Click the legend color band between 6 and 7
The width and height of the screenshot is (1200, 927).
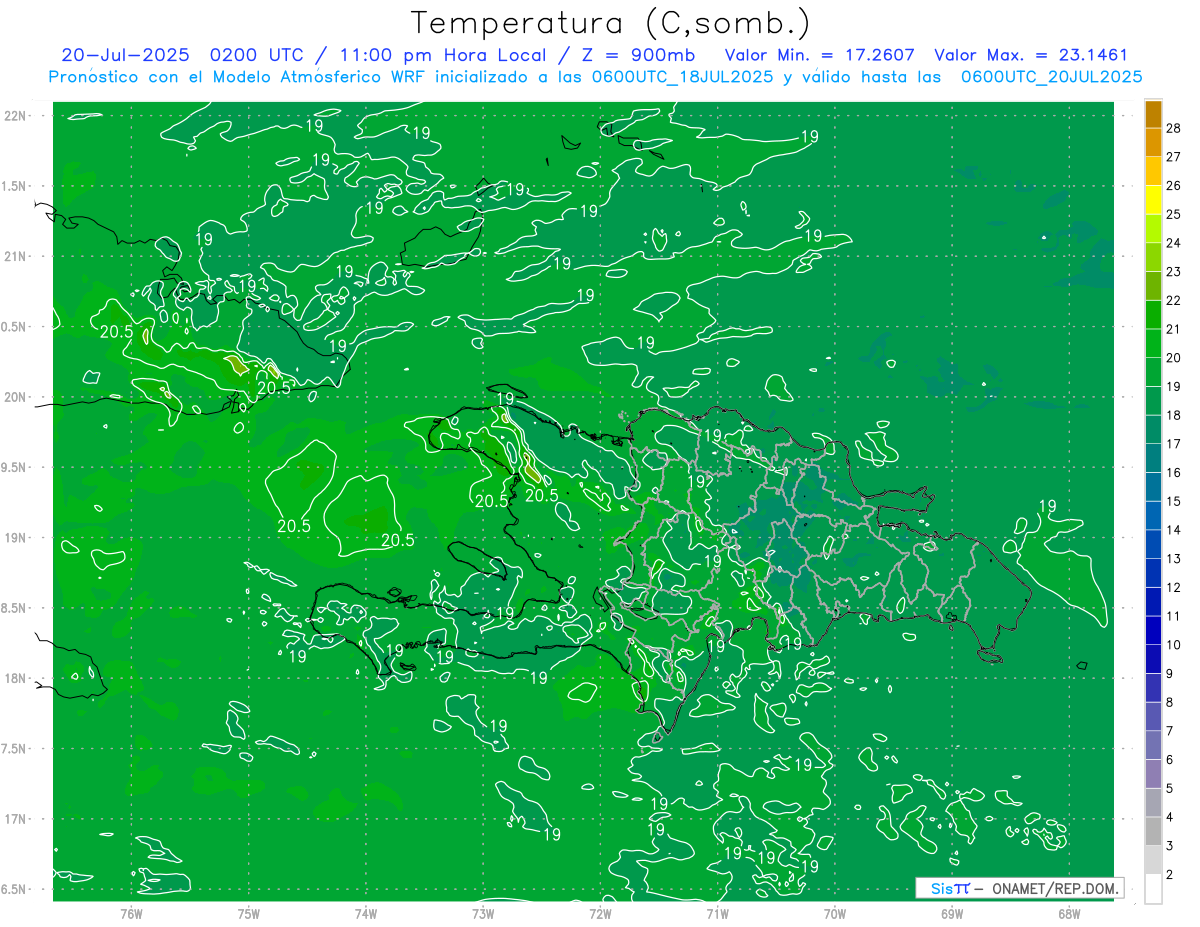1153,745
